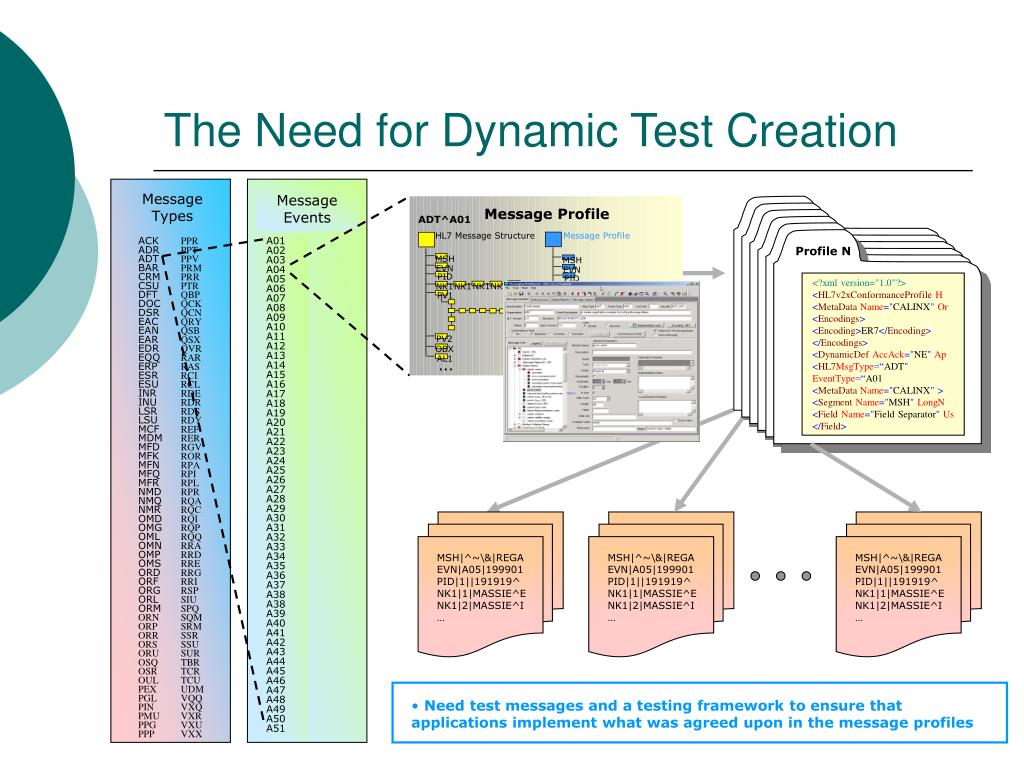
Task: Select the QRY message type
Action: tap(191, 321)
